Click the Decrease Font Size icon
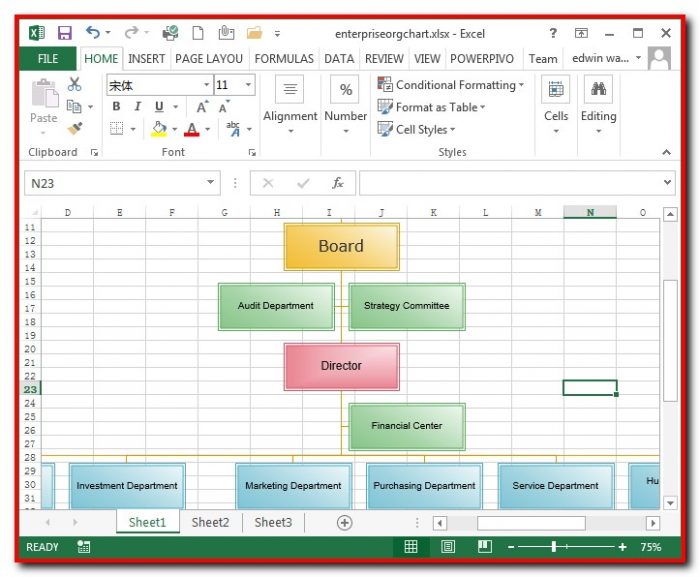 (x=224, y=107)
